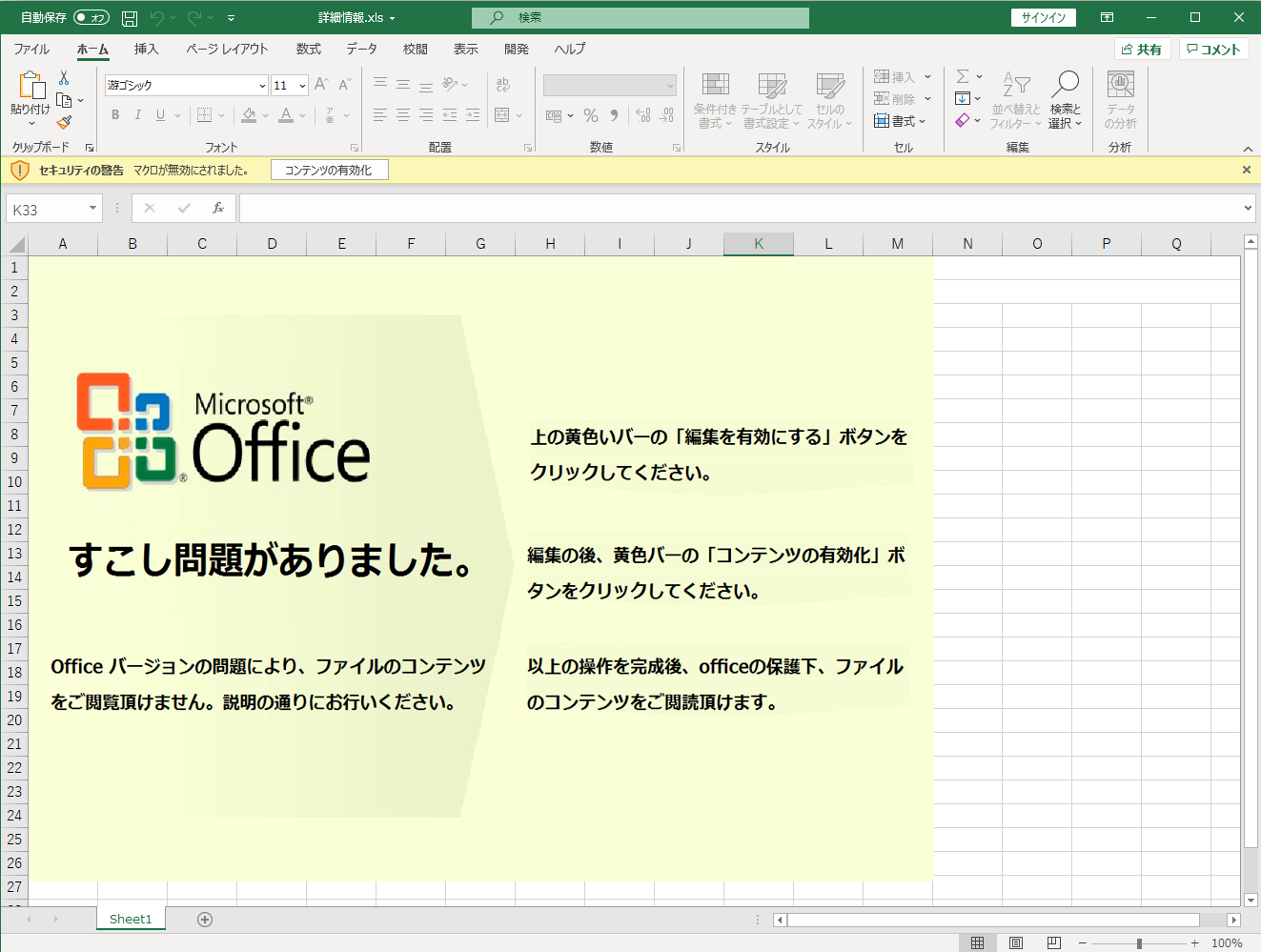Viewport: 1261px width, 952px height.
Task: Open the 書式 cell format dropdown
Action: click(x=900, y=121)
